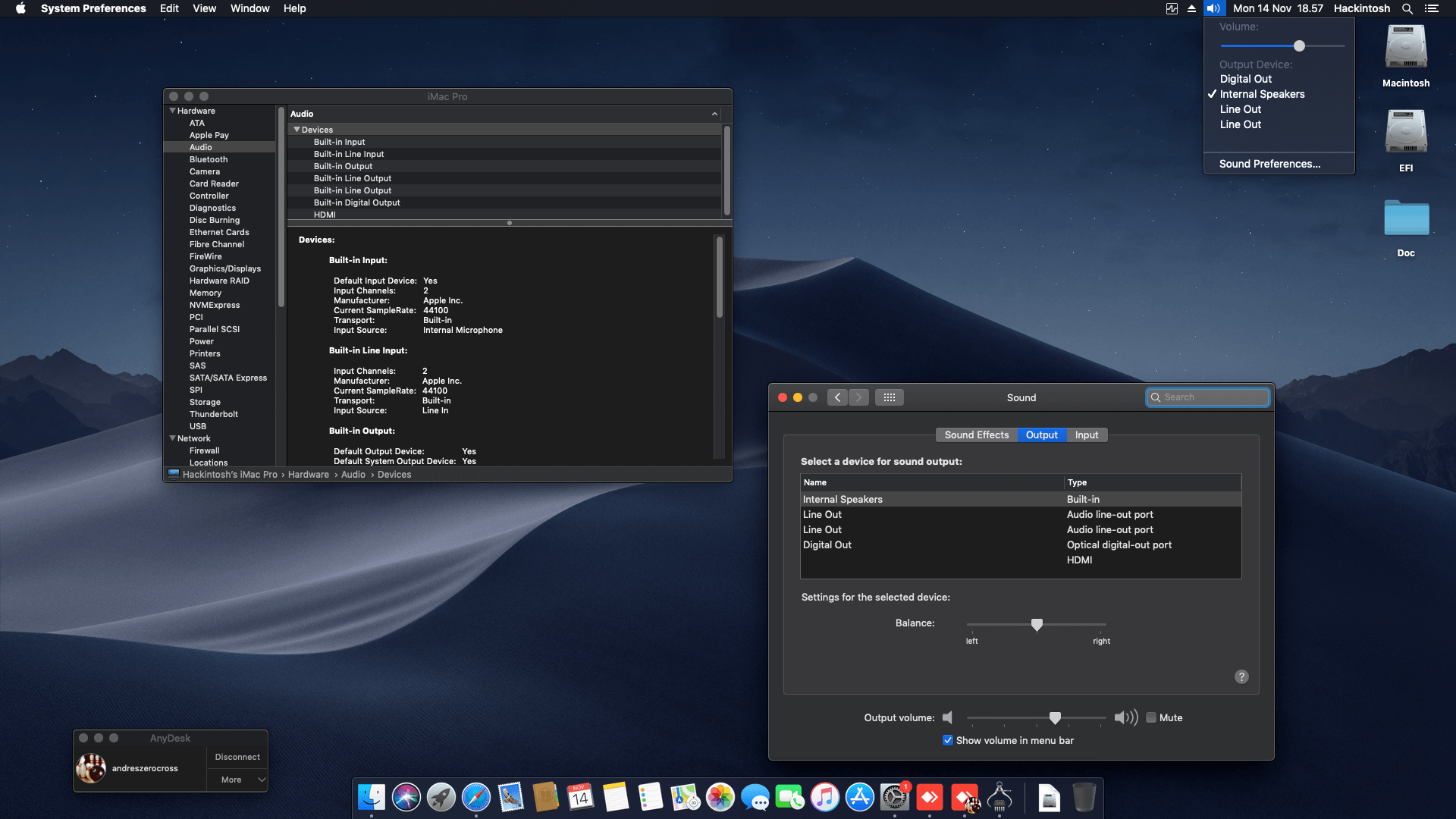Click the Output volume slider knob
The image size is (1456, 819).
[x=1055, y=717]
